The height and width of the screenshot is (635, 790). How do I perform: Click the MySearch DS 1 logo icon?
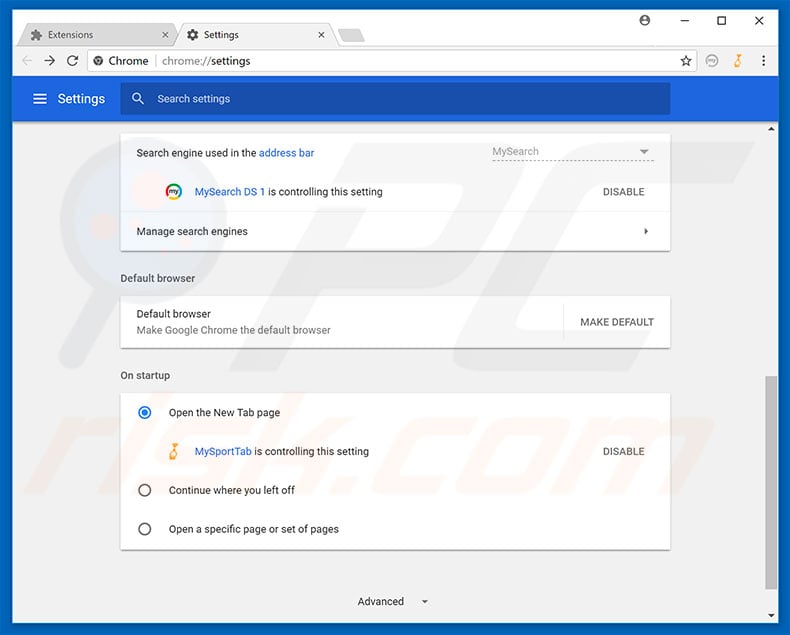[x=174, y=192]
